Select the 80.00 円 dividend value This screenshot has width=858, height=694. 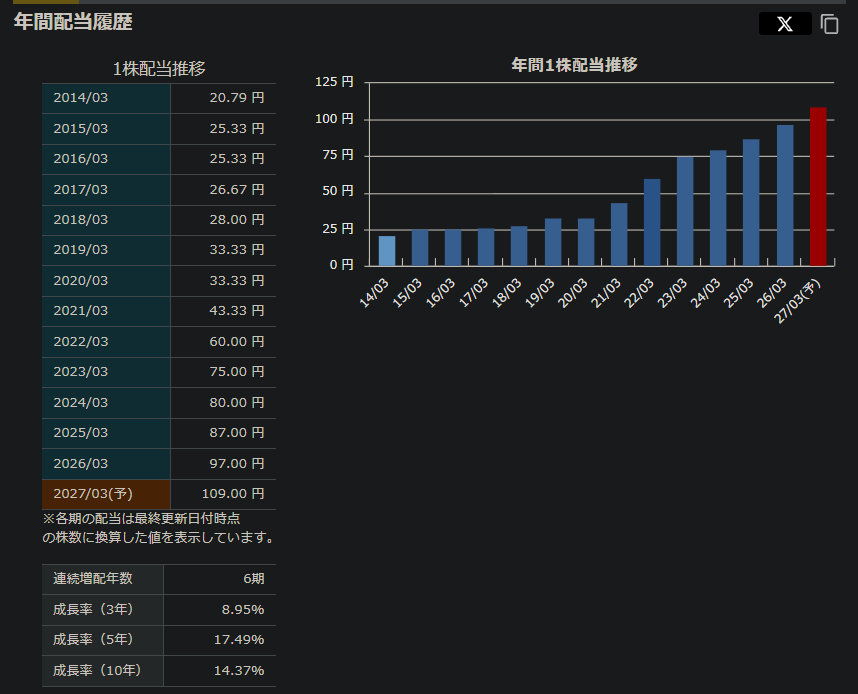237,403
